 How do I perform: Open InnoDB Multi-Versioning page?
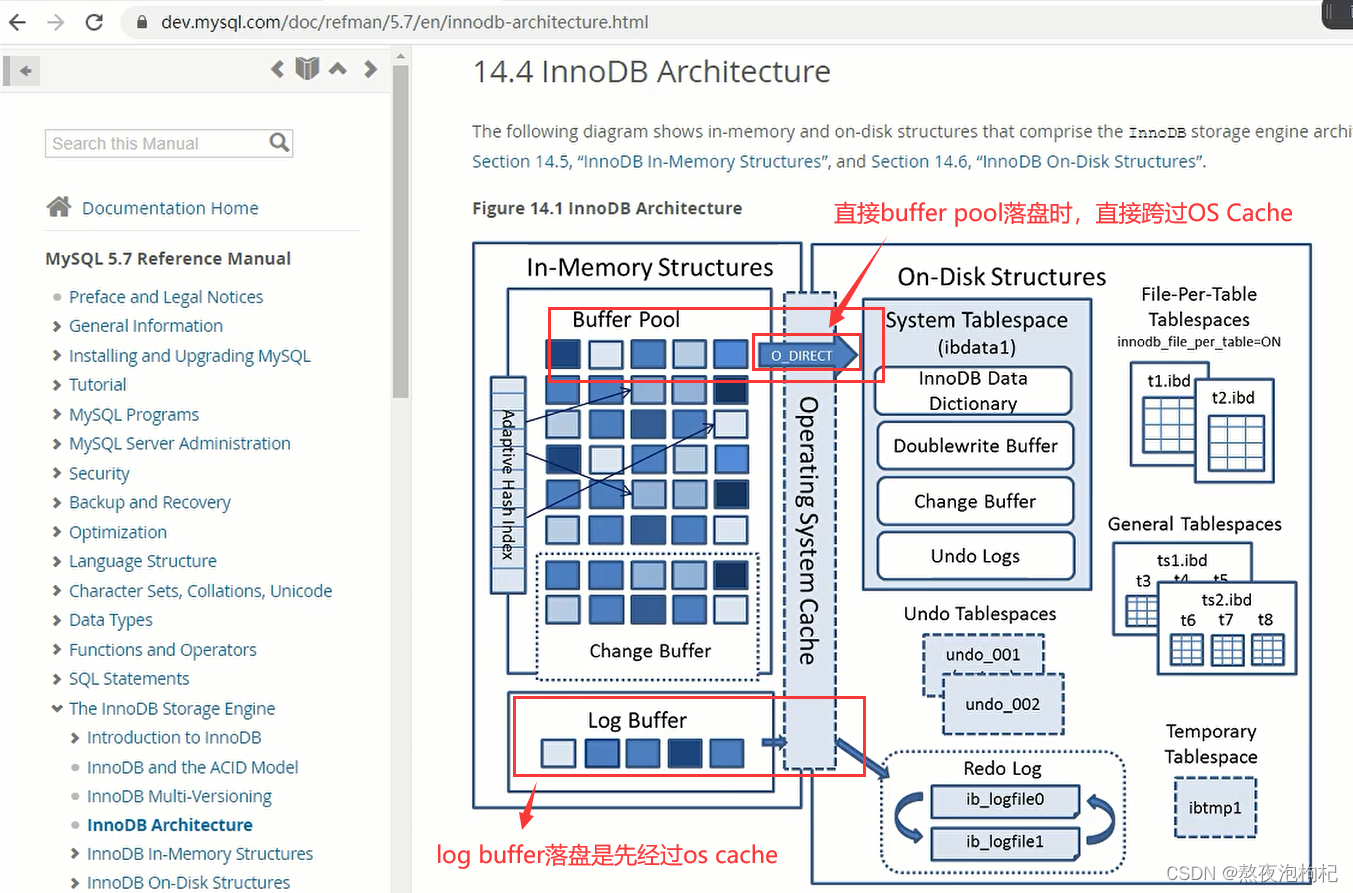tap(179, 796)
